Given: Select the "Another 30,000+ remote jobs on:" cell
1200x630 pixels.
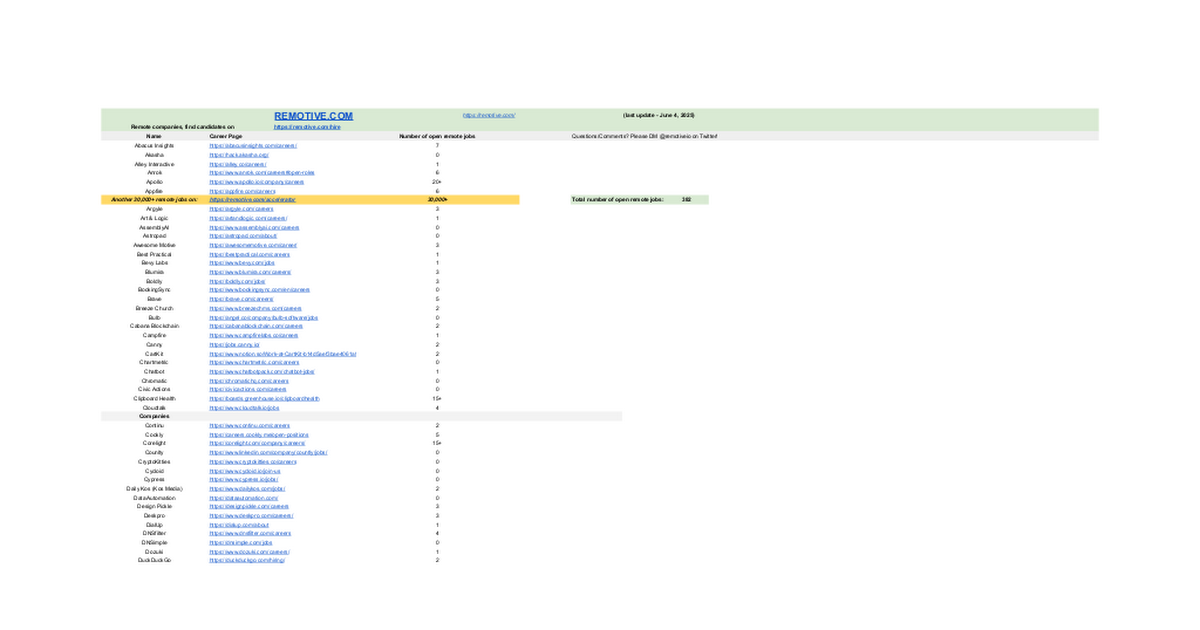Looking at the screenshot, I should coord(154,200).
